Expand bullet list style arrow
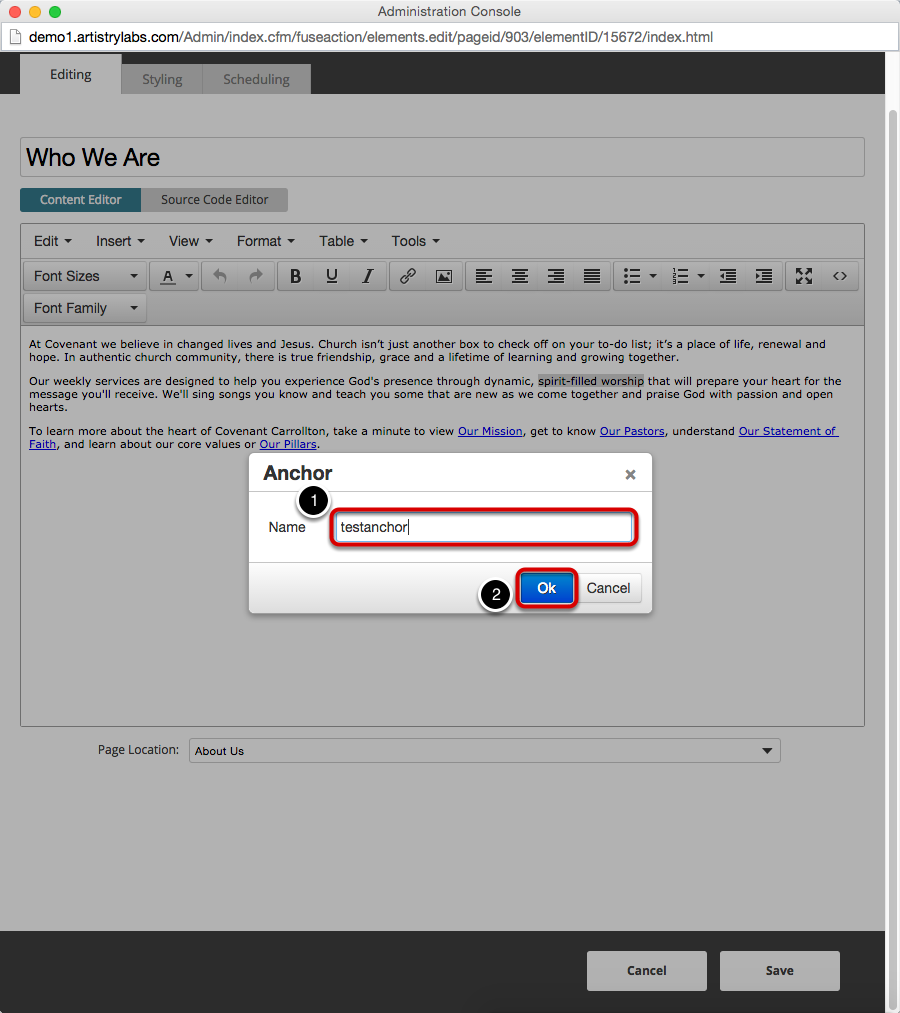 pyautogui.click(x=653, y=276)
